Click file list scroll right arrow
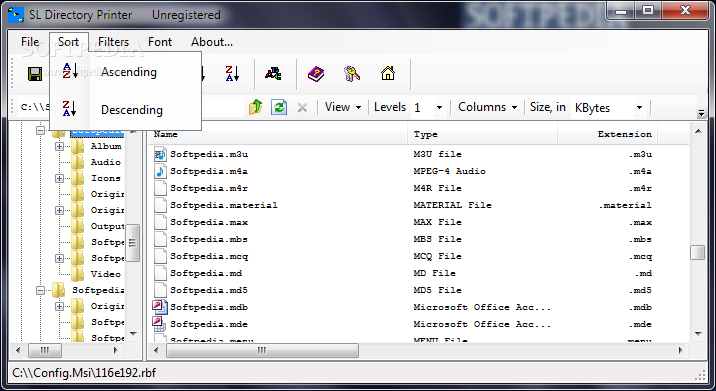716x391 pixels. coord(680,351)
